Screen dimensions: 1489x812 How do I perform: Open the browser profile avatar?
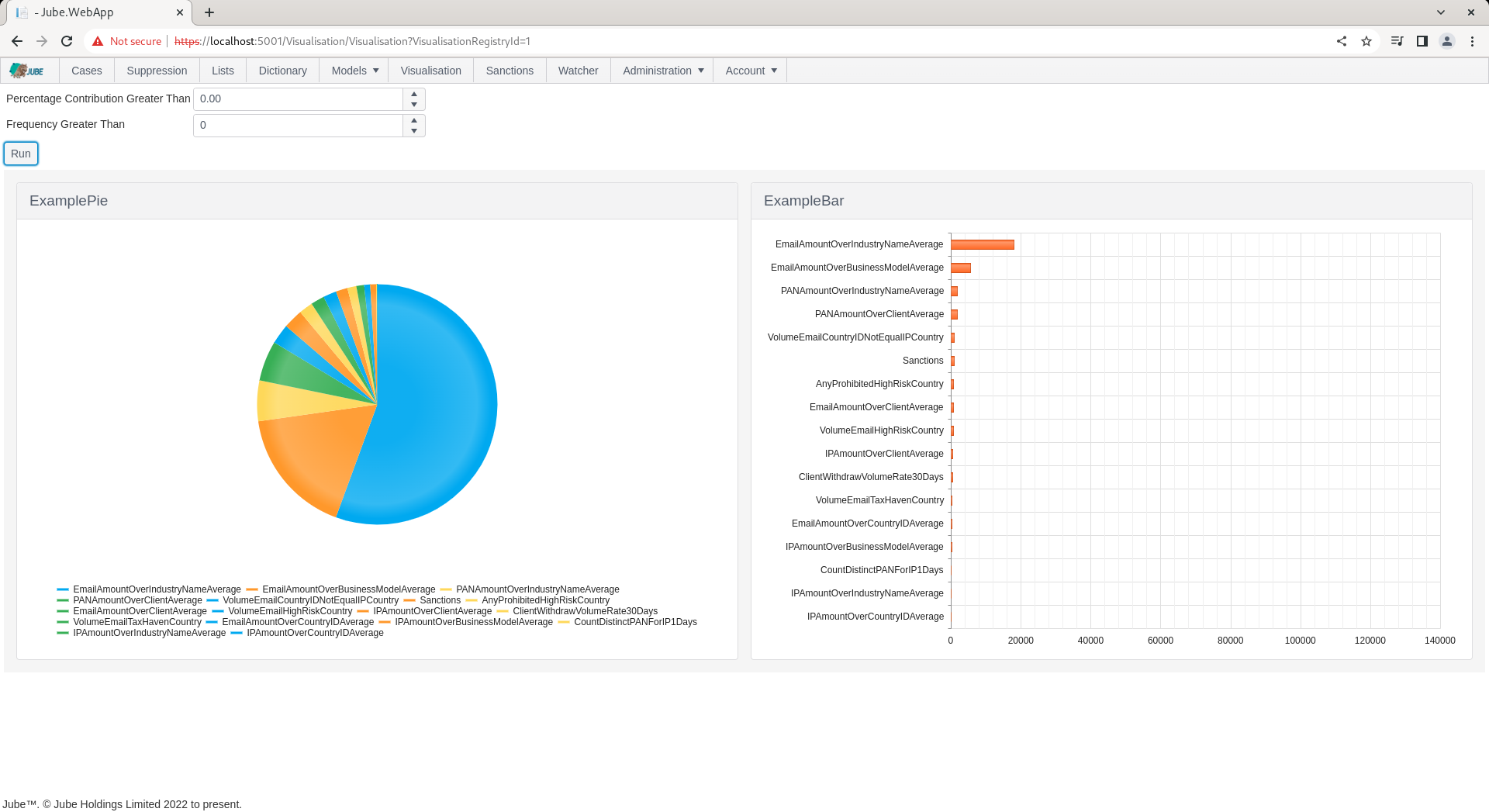[1447, 41]
